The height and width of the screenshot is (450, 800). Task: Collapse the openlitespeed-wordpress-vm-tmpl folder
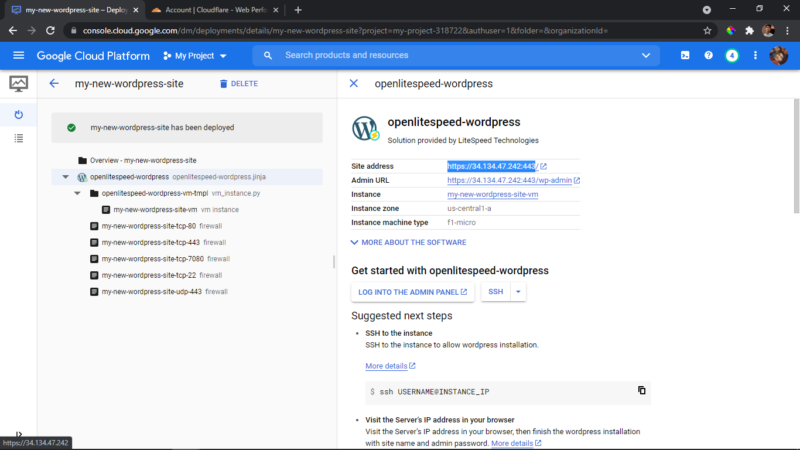[x=77, y=193]
